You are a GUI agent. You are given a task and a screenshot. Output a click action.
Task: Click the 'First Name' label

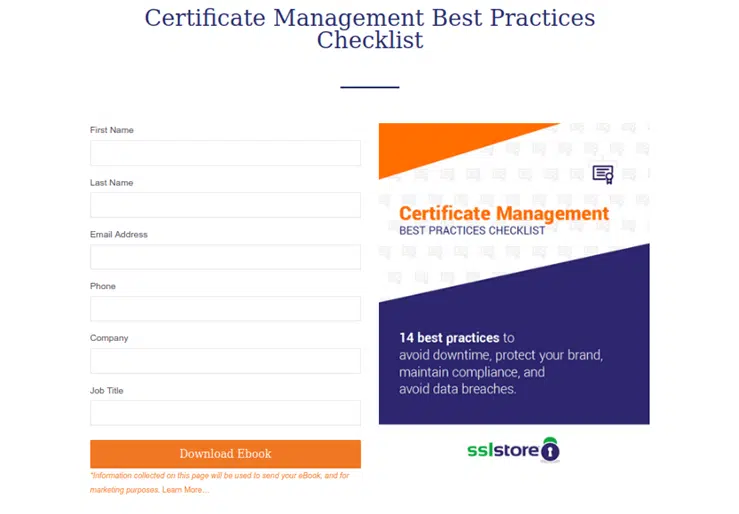click(x=112, y=130)
